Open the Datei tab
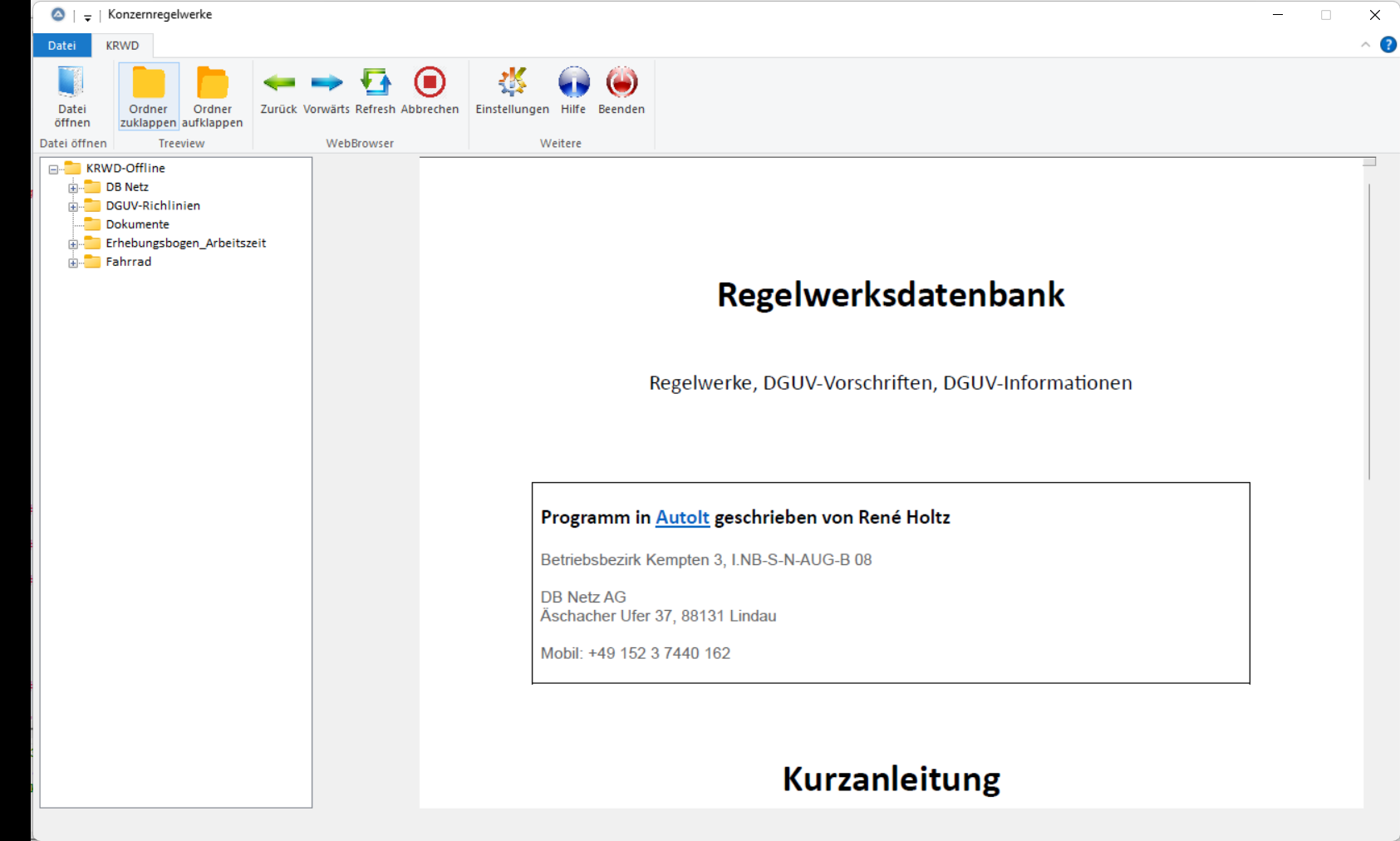 pyautogui.click(x=61, y=46)
